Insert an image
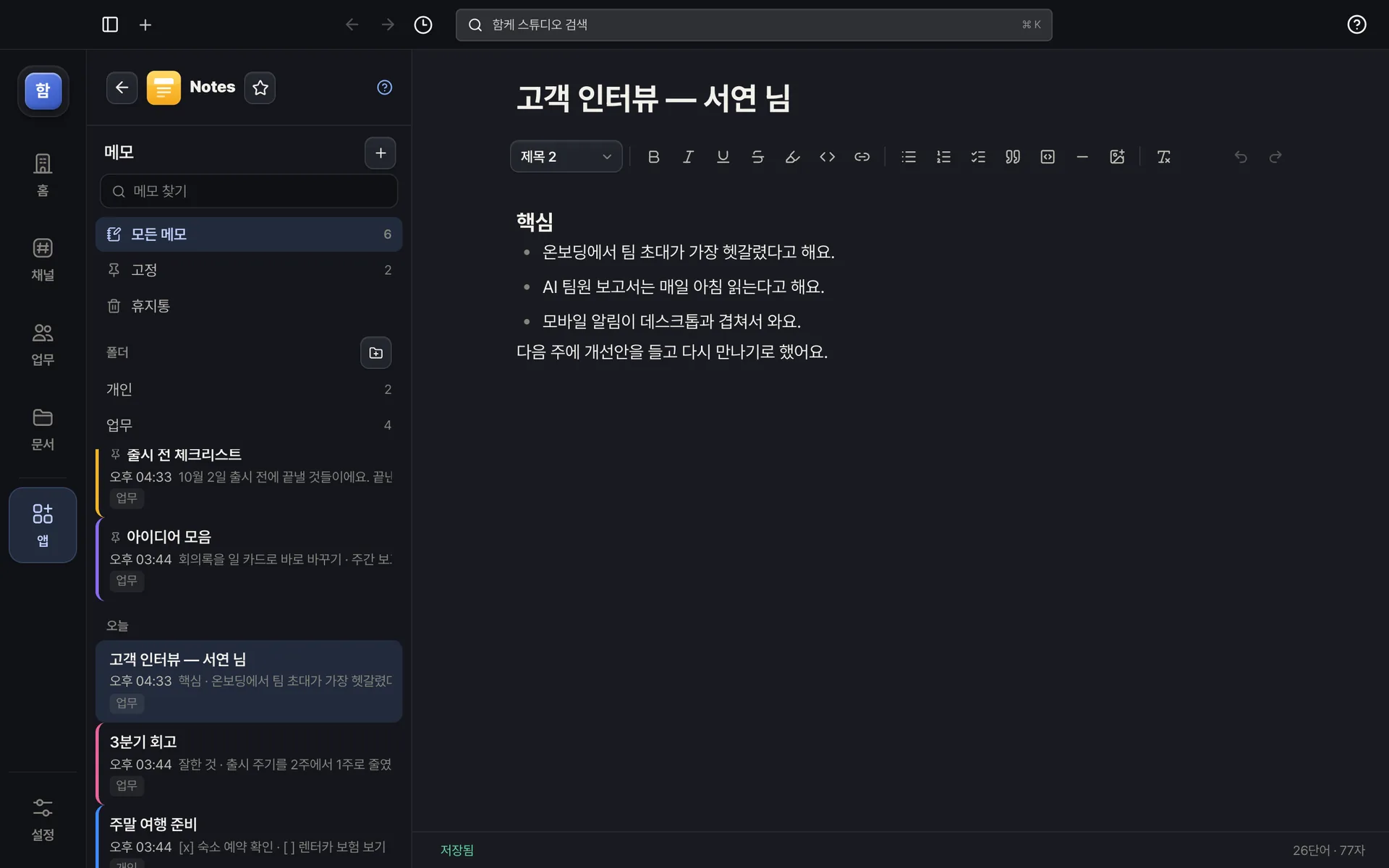This screenshot has width=1389, height=868. (x=1117, y=156)
